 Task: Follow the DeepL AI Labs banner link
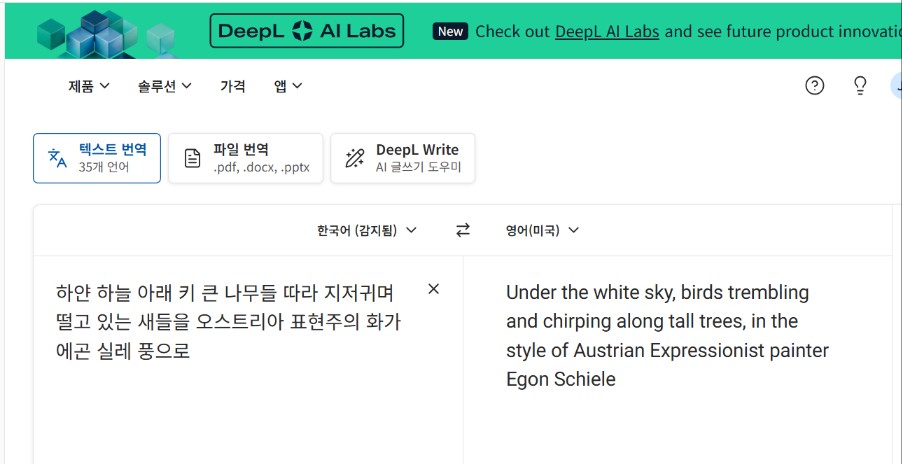point(606,31)
